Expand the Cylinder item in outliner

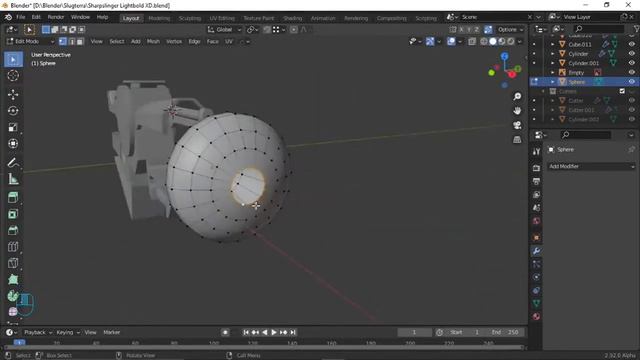(553, 53)
